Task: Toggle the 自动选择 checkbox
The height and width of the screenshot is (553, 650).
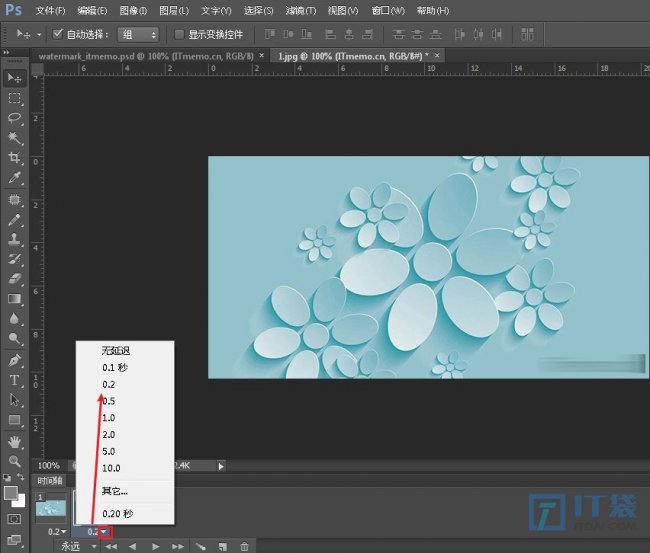Action: [x=57, y=34]
